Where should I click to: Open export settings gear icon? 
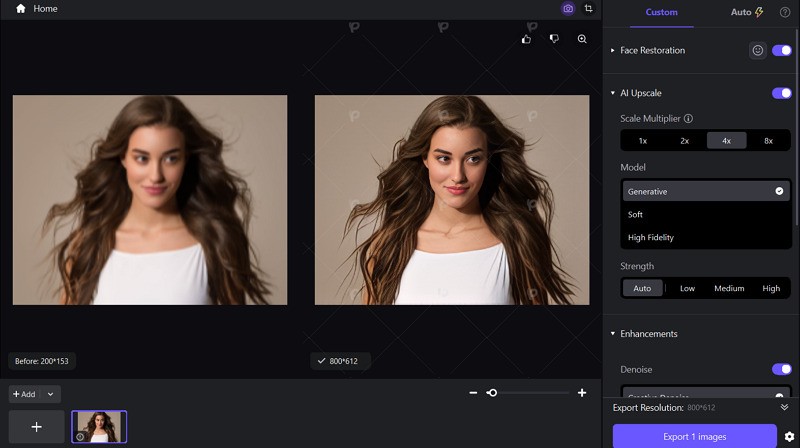click(789, 437)
